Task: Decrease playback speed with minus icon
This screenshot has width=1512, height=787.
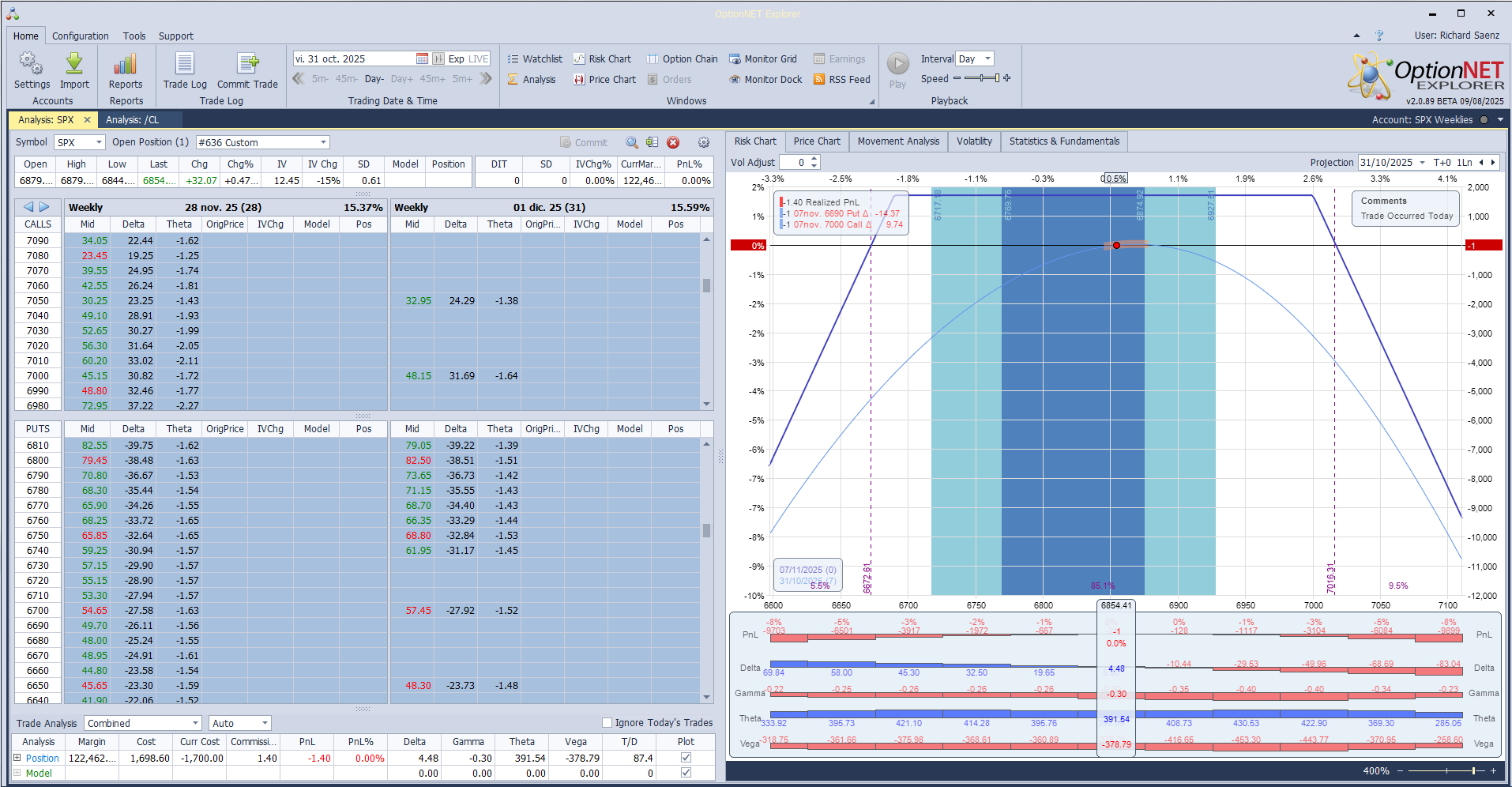Action: pos(957,78)
